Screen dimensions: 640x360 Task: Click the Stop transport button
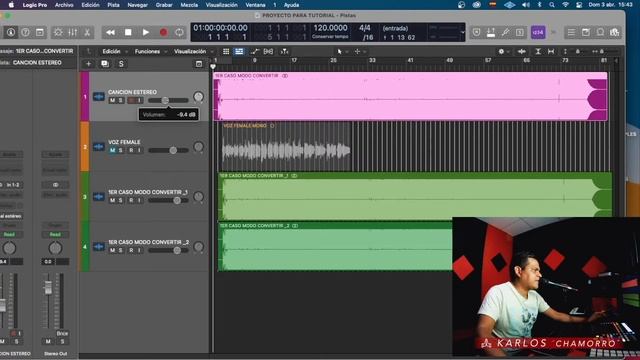128,32
